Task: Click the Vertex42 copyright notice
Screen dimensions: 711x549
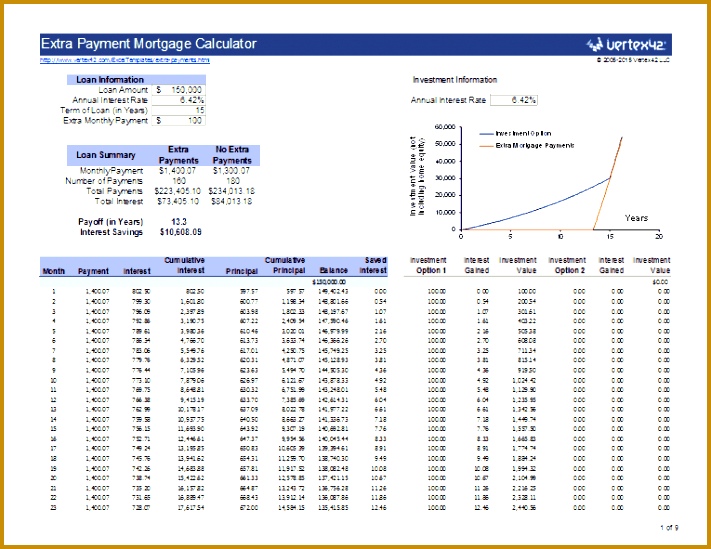Action: pyautogui.click(x=633, y=60)
